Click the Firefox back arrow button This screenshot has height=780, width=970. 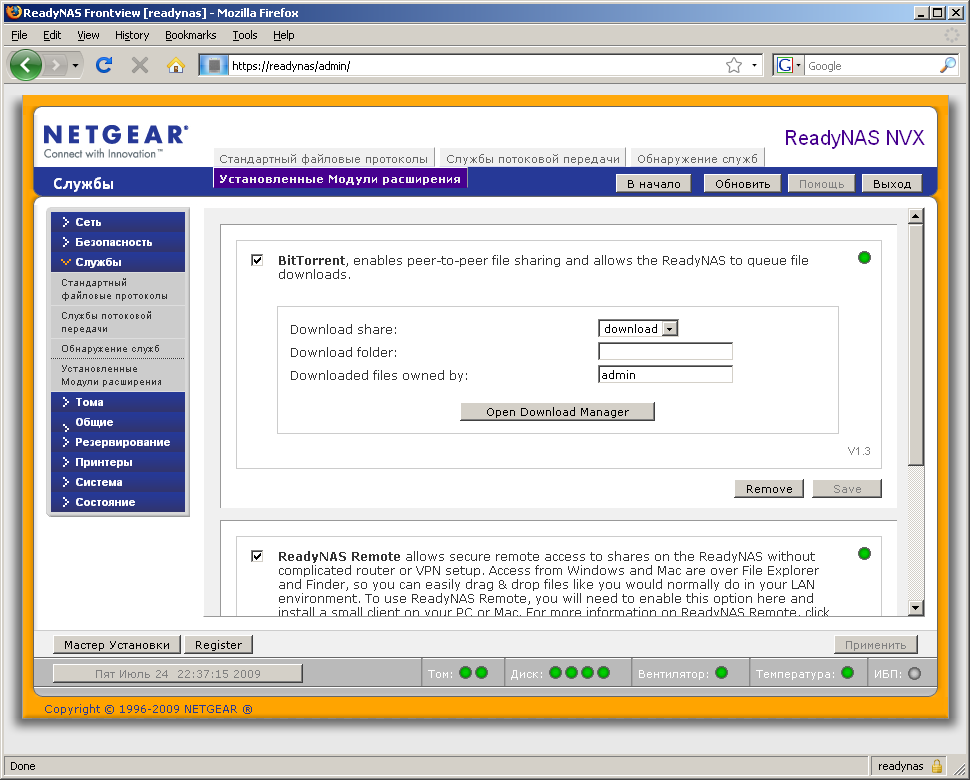pos(25,64)
